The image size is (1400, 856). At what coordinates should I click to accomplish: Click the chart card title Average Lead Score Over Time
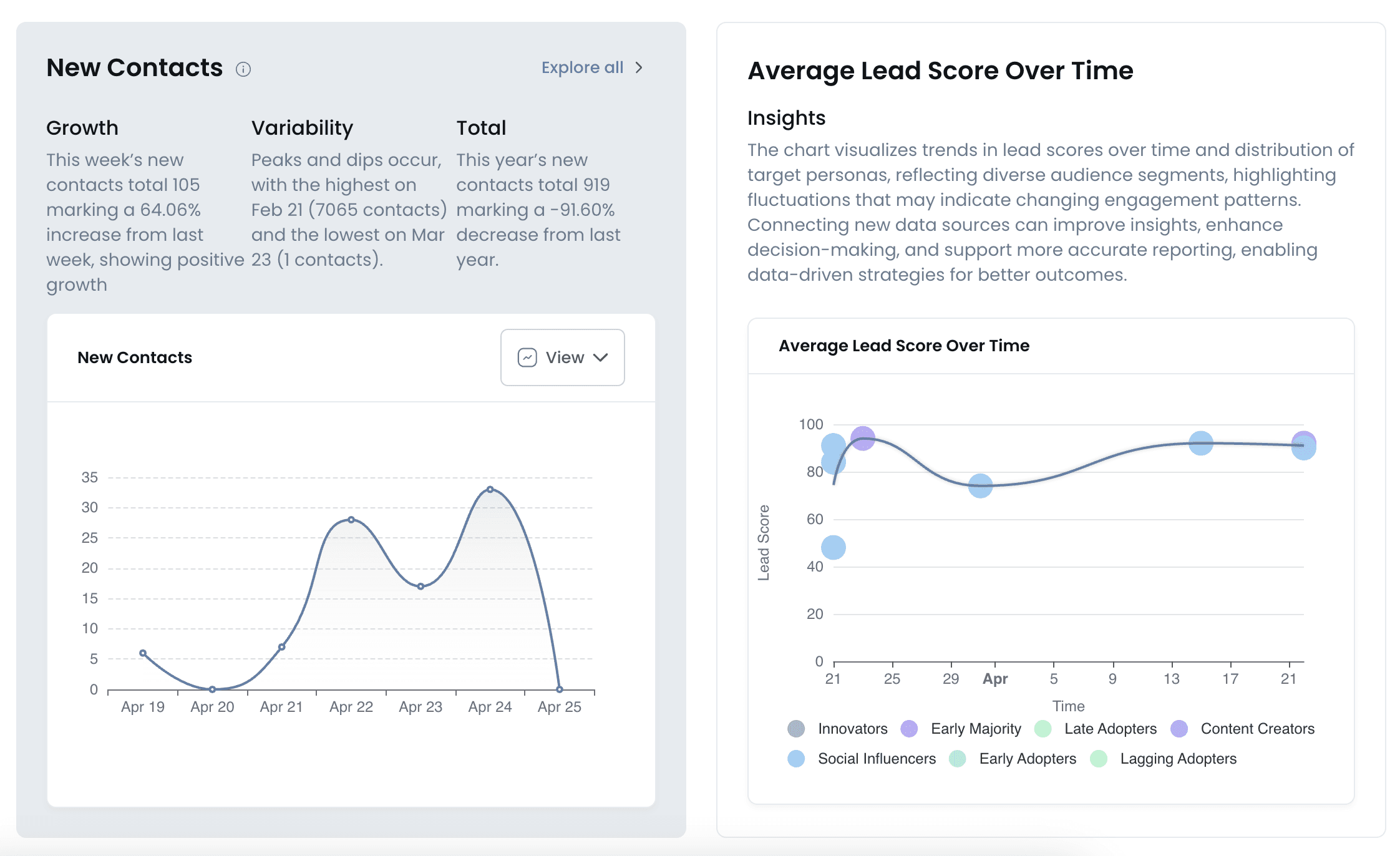[904, 346]
